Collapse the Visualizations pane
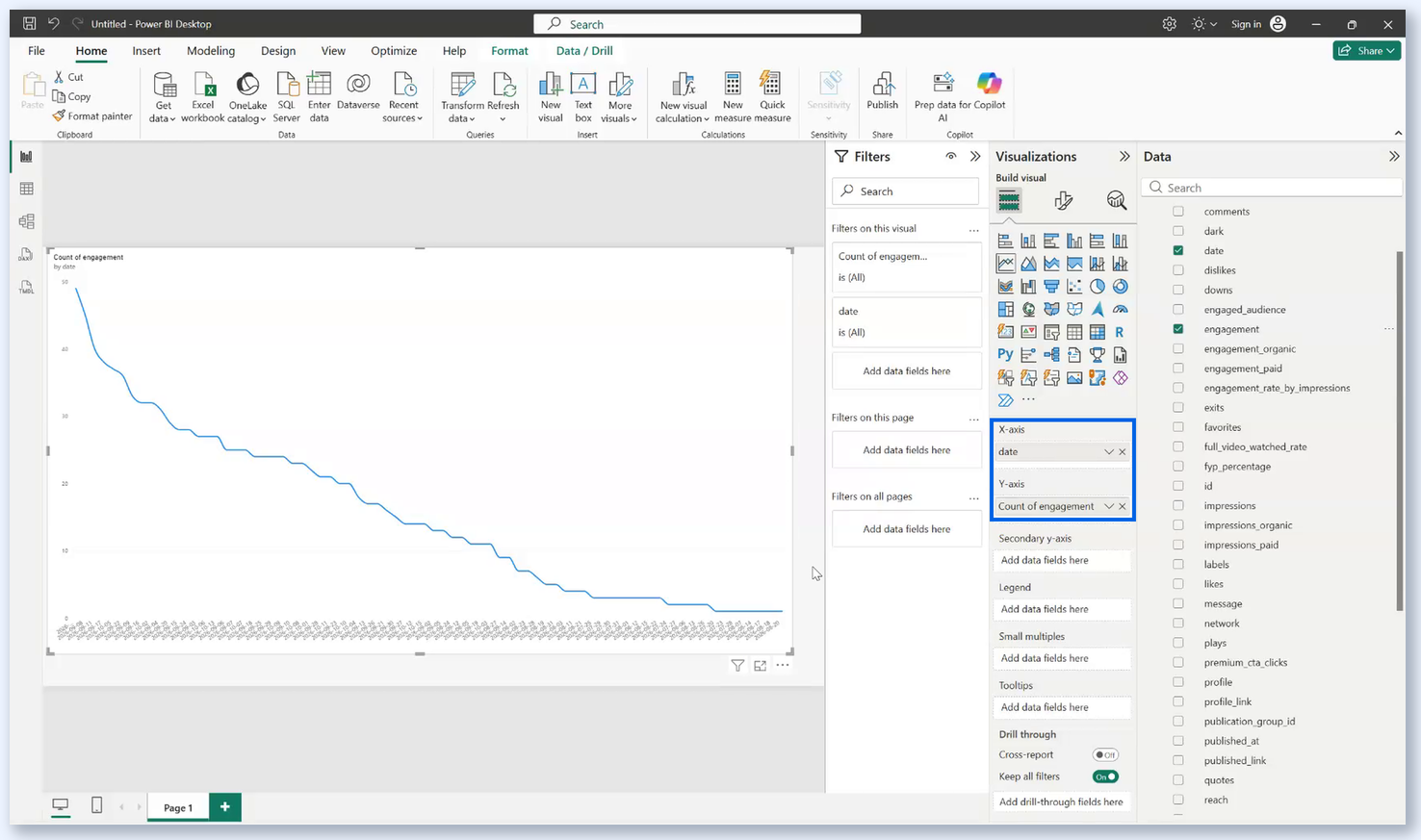Viewport: 1421px width, 840px height. pyautogui.click(x=1124, y=156)
